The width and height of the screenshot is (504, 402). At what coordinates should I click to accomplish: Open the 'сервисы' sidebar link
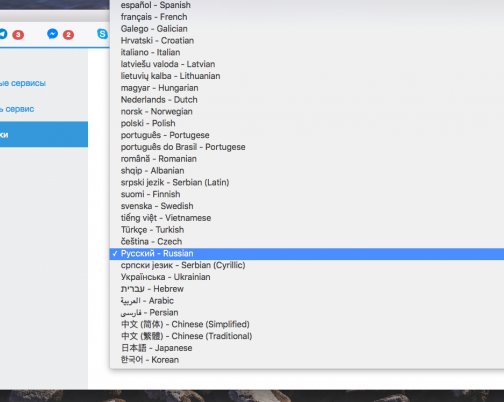pos(23,83)
